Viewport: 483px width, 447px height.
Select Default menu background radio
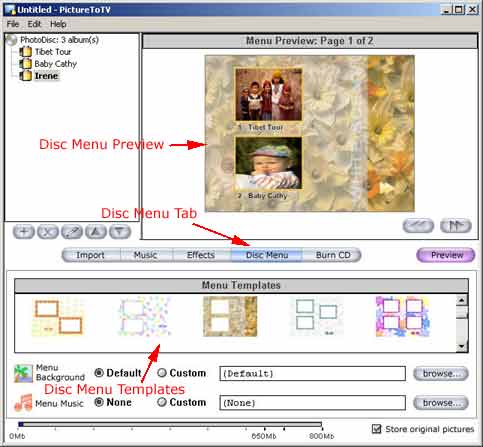click(99, 373)
